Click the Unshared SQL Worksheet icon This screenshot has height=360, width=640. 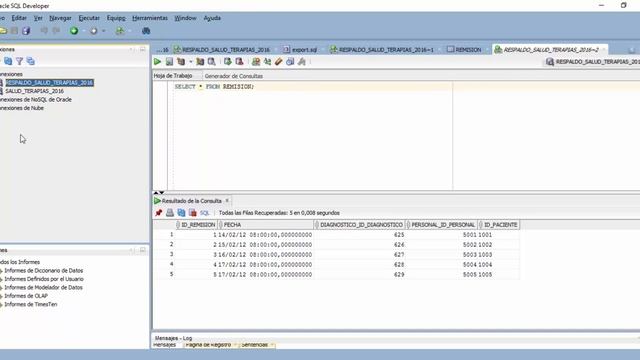click(x=256, y=62)
